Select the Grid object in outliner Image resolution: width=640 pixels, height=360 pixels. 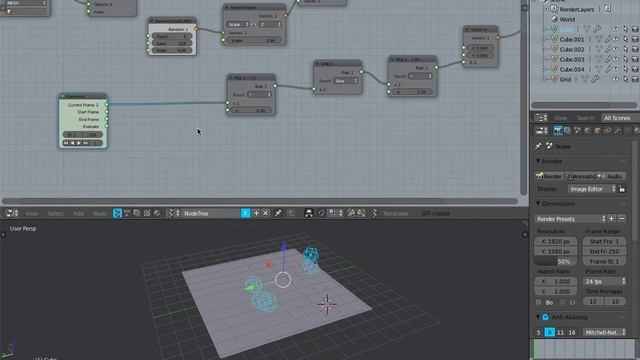pos(565,79)
